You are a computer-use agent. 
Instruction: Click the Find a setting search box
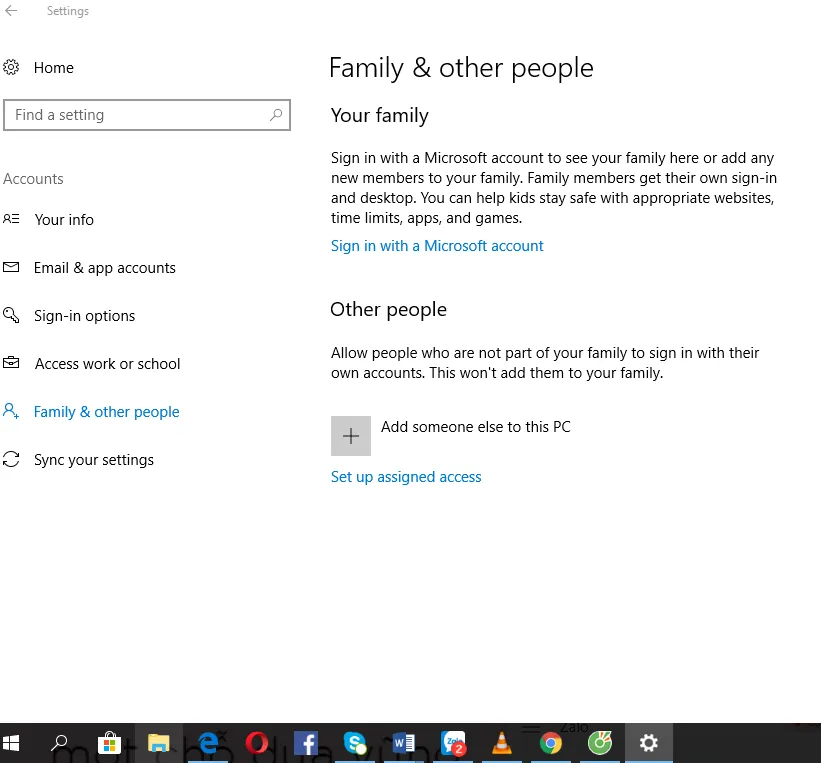(140, 115)
